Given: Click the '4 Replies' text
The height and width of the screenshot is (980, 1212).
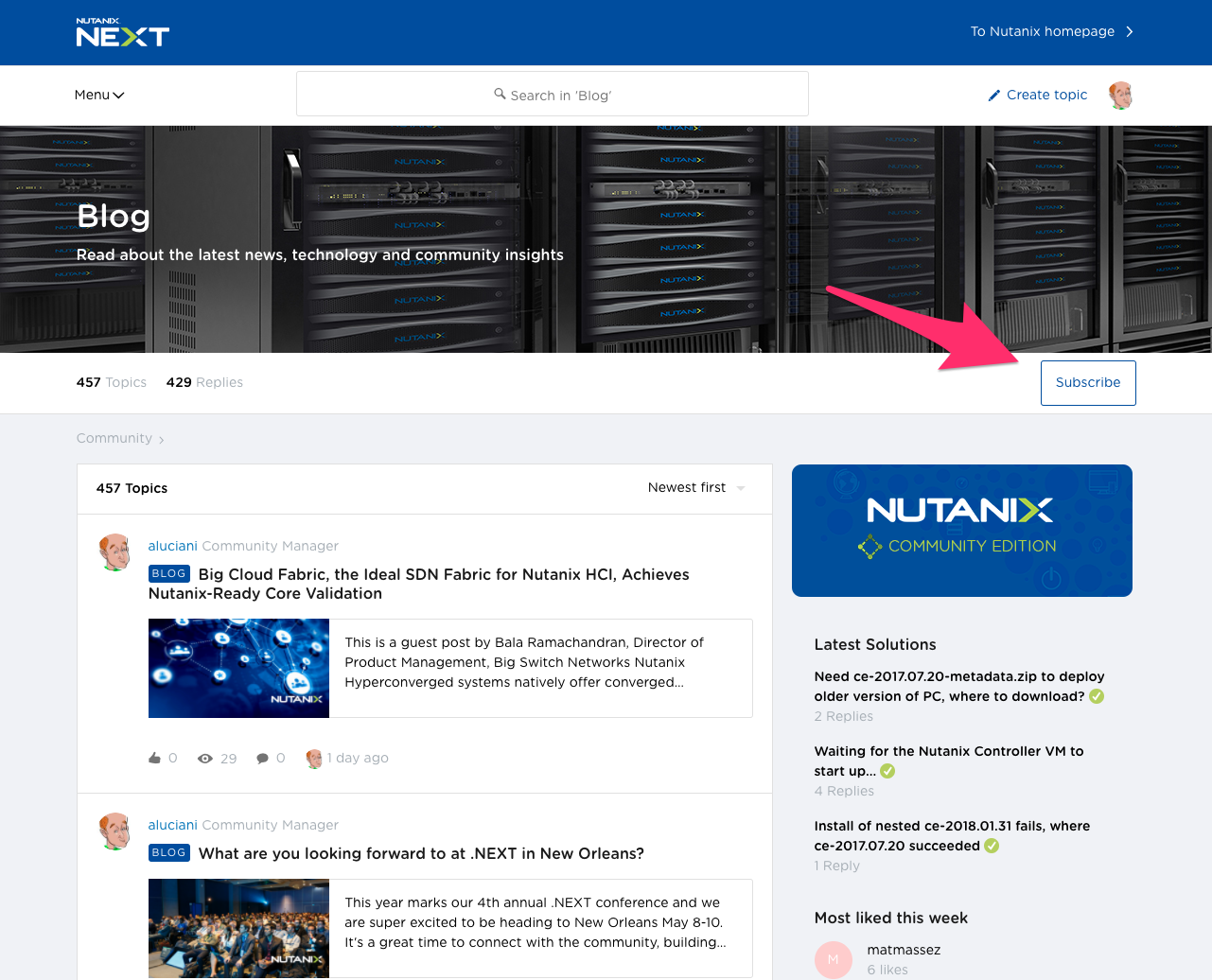Looking at the screenshot, I should pyautogui.click(x=844, y=791).
